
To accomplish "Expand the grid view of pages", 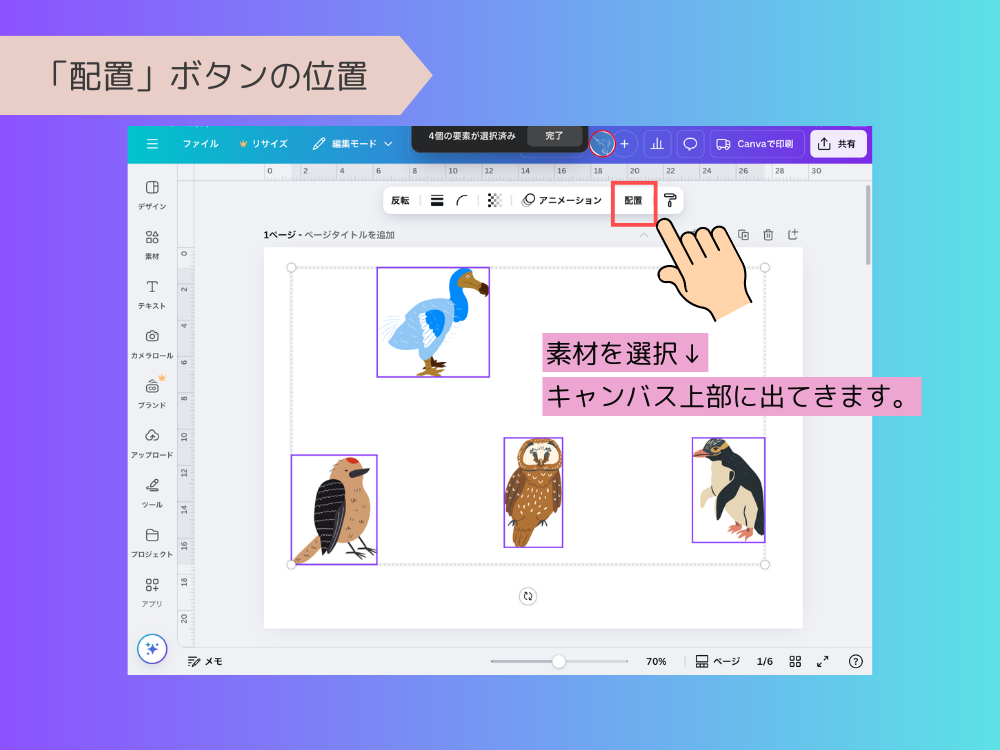I will (x=796, y=661).
